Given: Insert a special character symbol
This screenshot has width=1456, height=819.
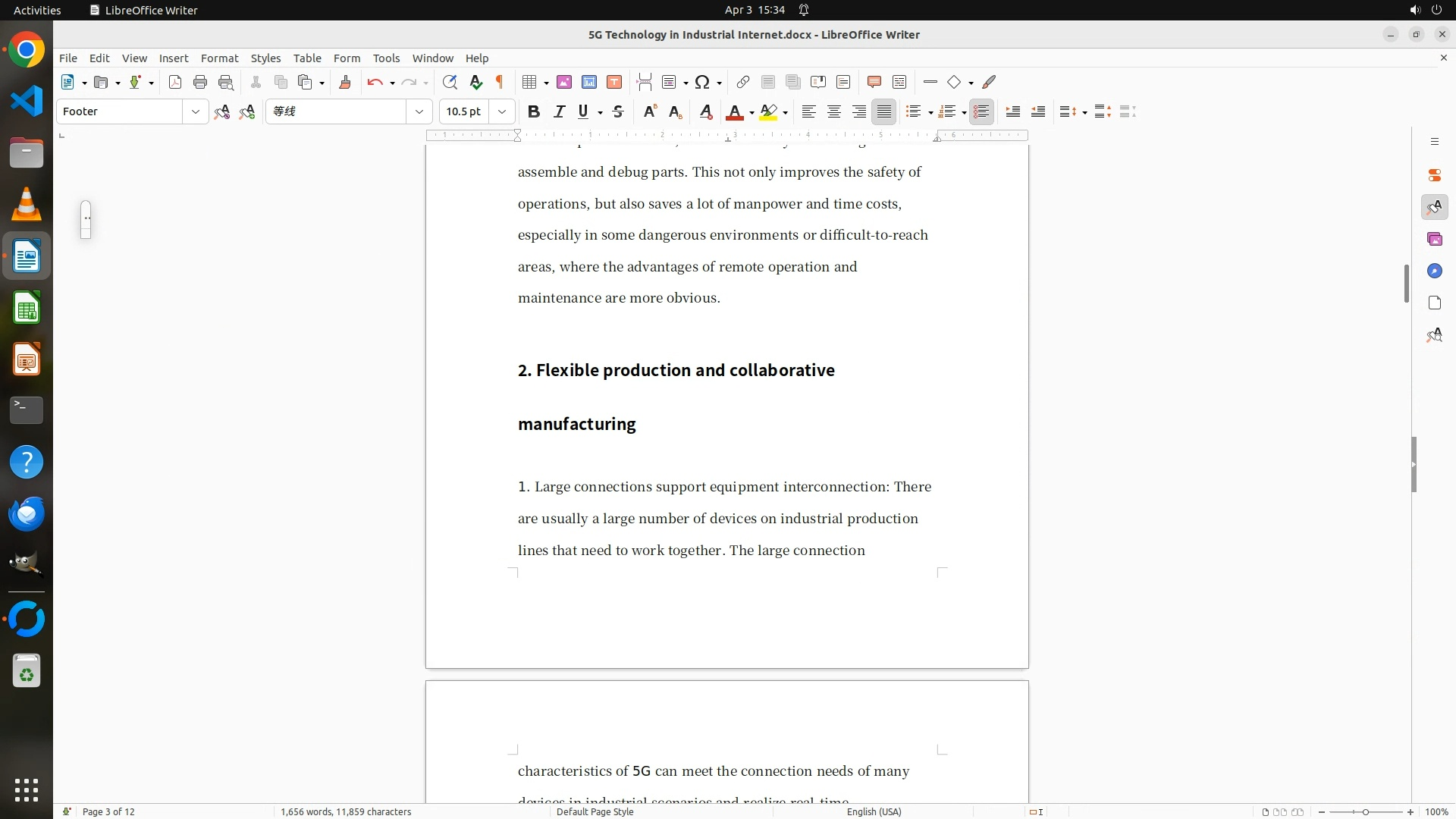Looking at the screenshot, I should tap(702, 82).
